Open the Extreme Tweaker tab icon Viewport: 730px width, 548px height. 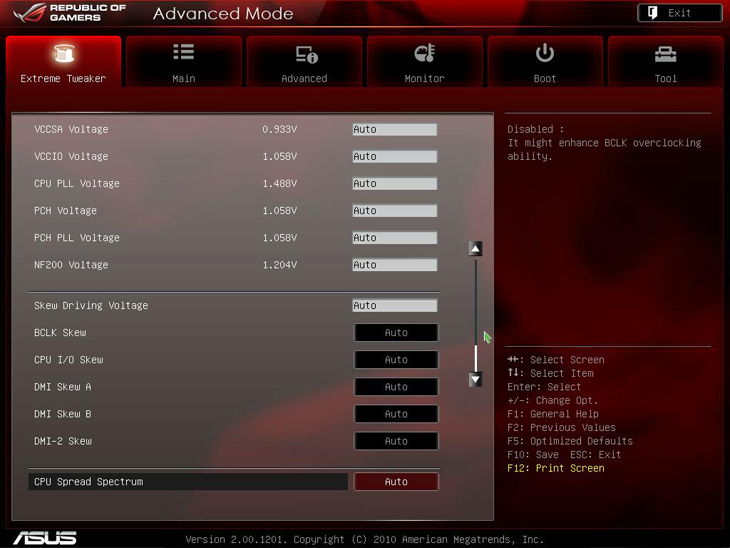point(63,54)
